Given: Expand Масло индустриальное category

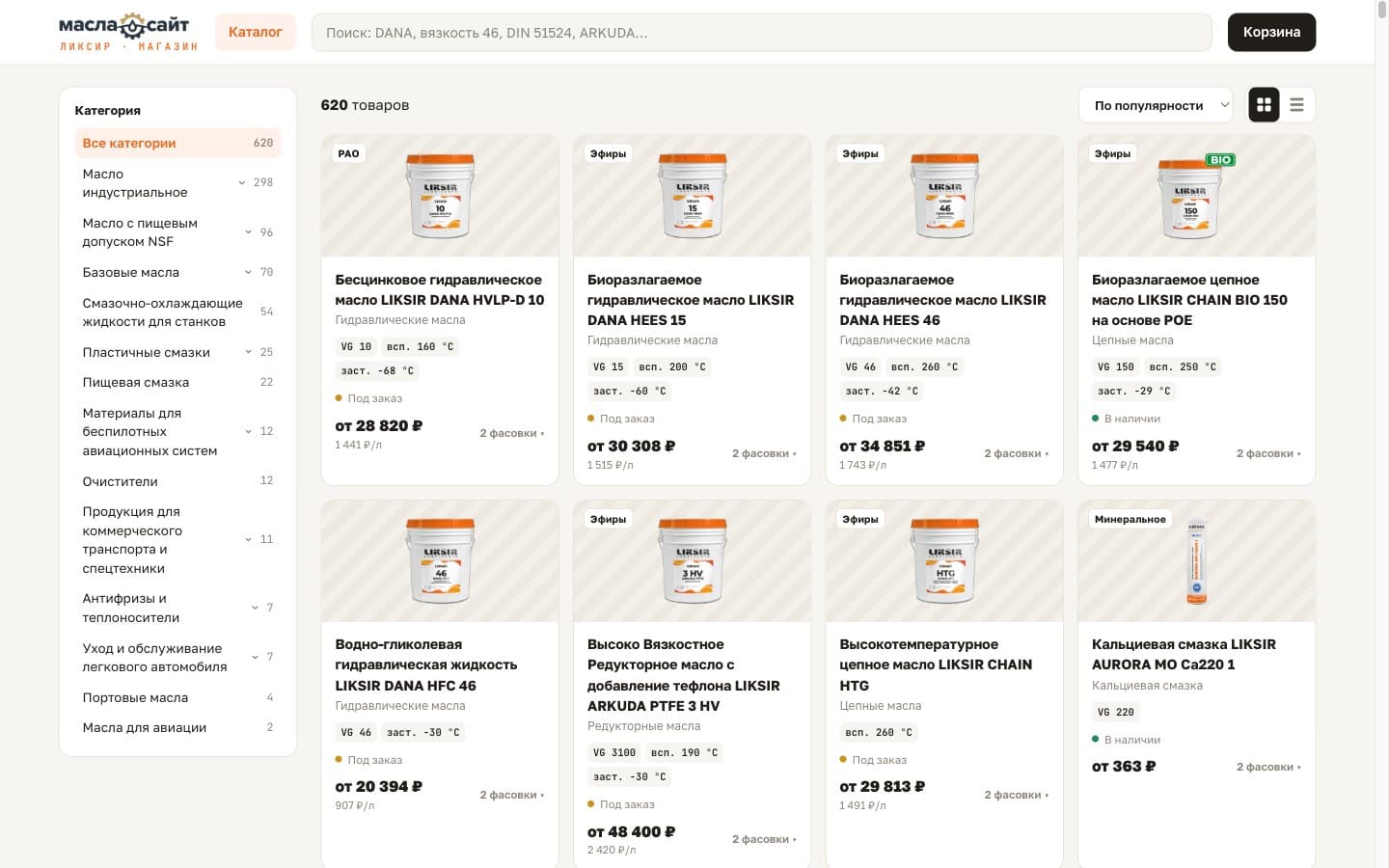Looking at the screenshot, I should pyautogui.click(x=242, y=182).
